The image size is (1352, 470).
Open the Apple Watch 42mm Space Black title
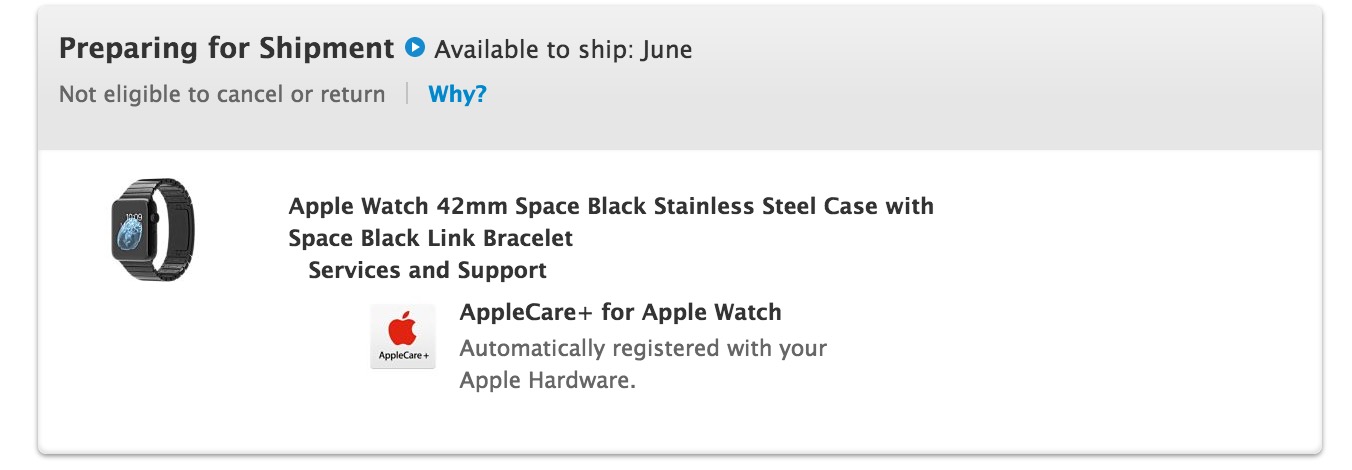(611, 207)
